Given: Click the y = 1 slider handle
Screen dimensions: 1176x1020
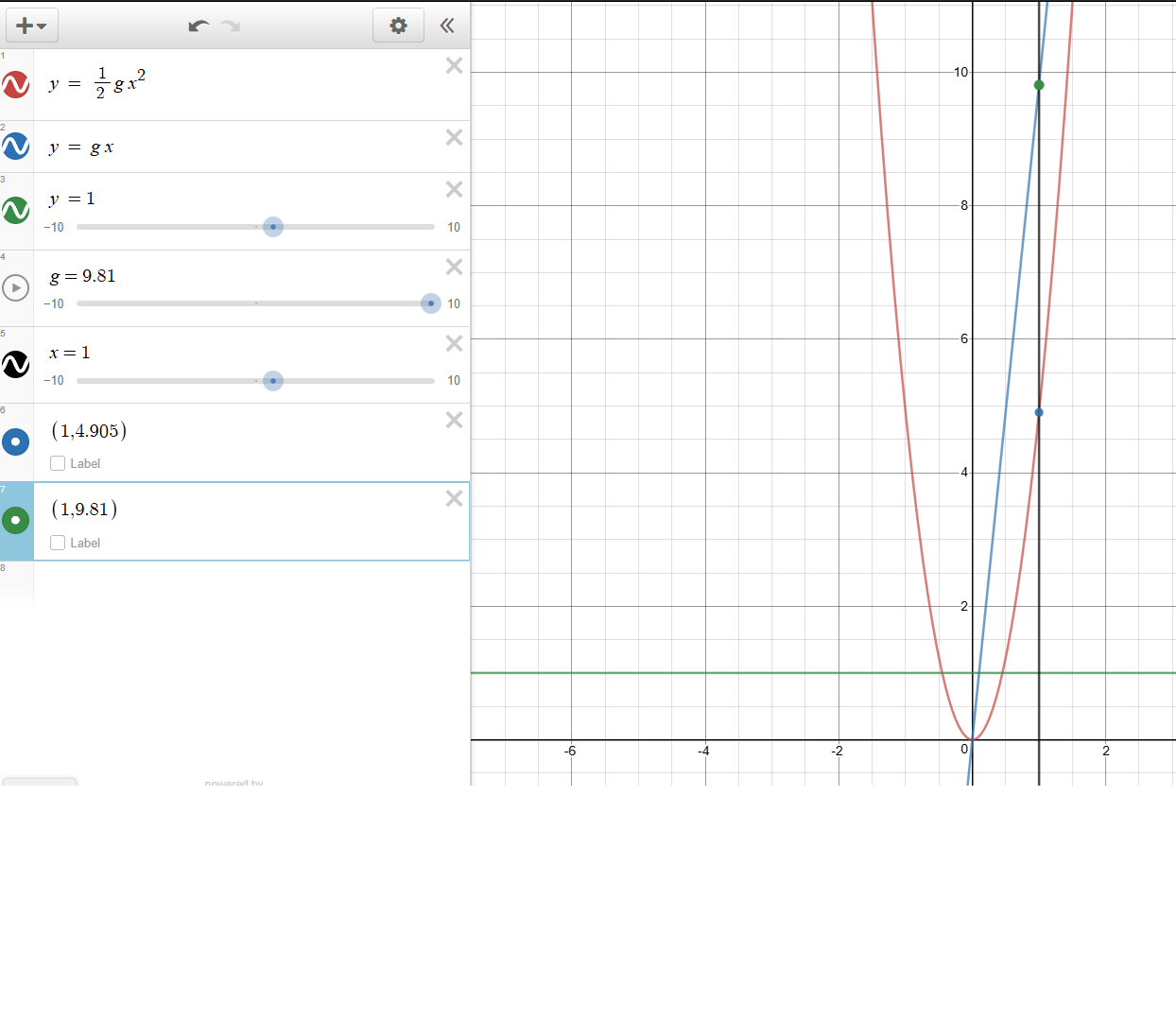Looking at the screenshot, I should pos(273,227).
